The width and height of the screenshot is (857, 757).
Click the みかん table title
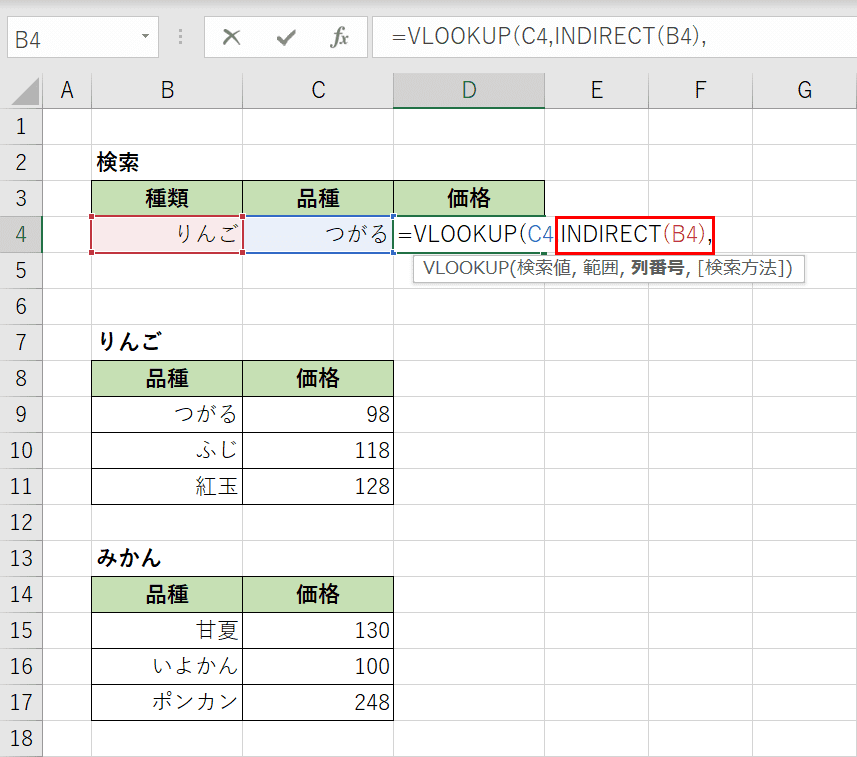click(129, 558)
